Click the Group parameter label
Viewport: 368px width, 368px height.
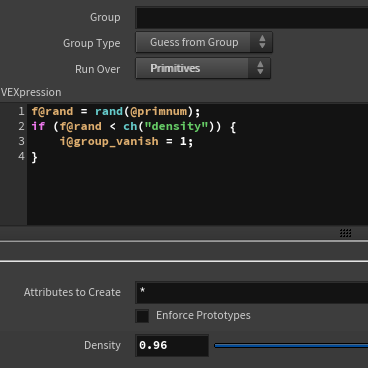pyautogui.click(x=105, y=17)
